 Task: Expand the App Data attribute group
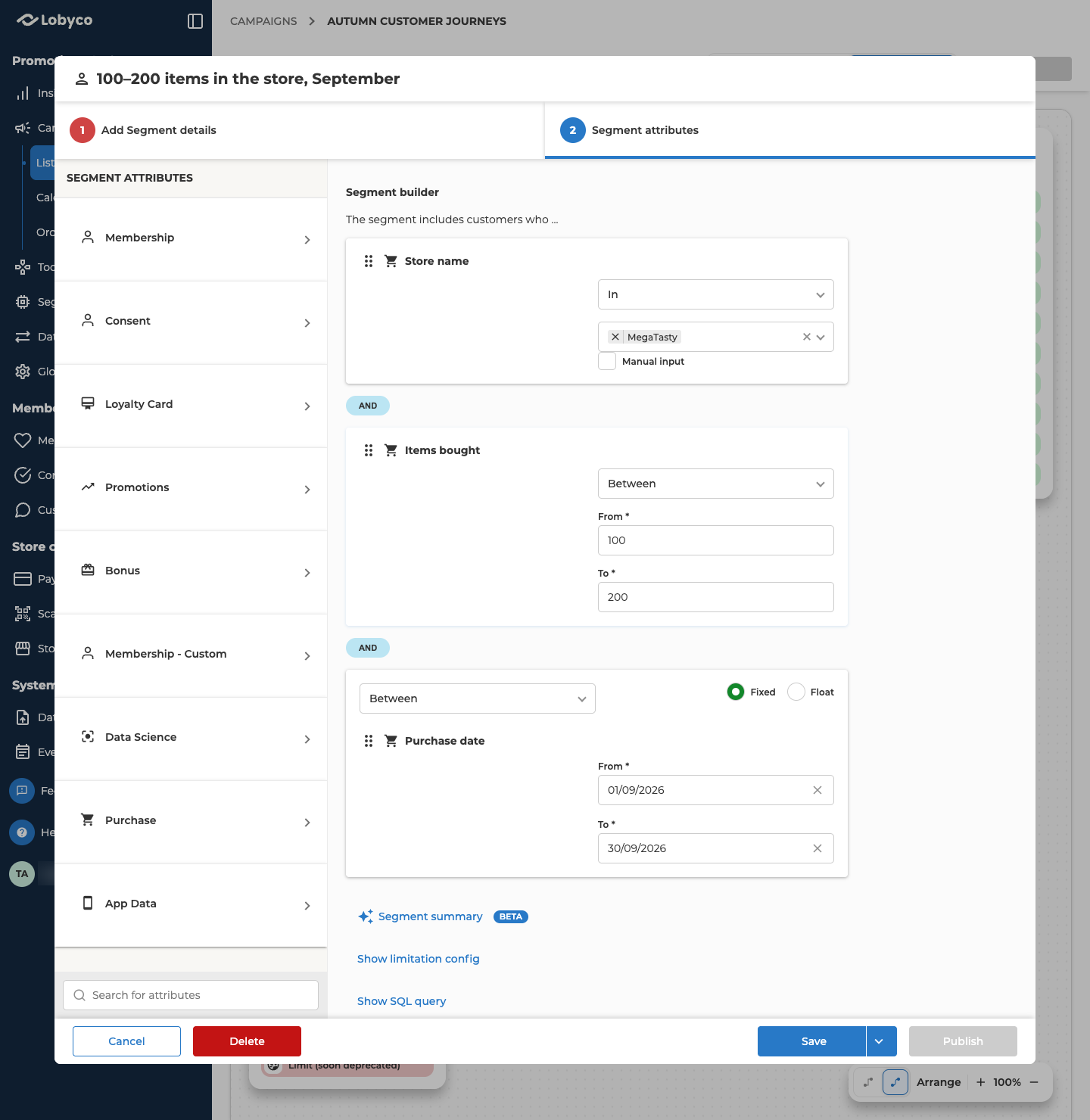tap(191, 905)
